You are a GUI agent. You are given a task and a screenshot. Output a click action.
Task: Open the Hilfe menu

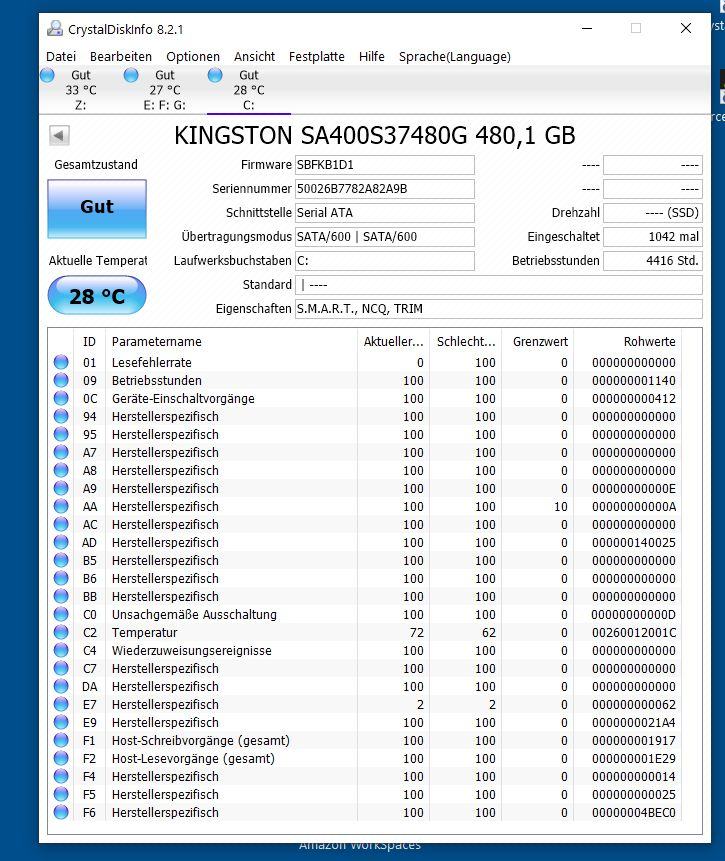click(x=371, y=57)
